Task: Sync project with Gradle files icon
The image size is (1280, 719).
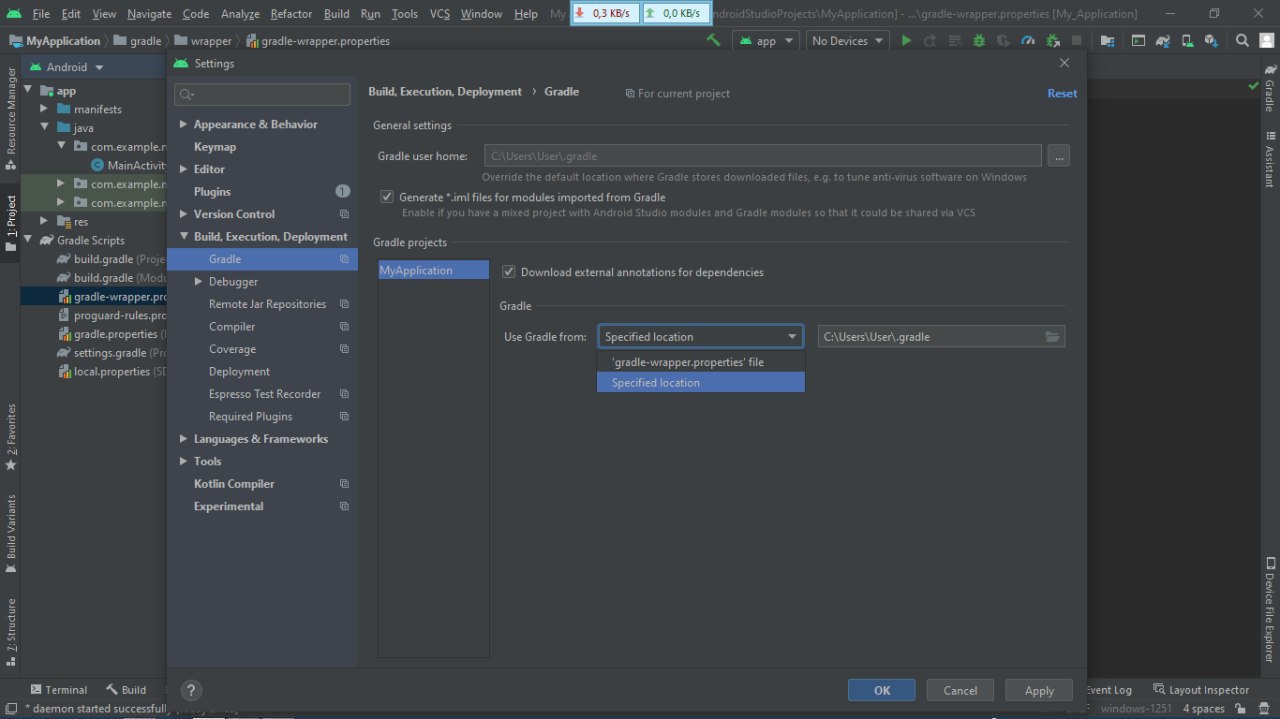Action: pyautogui.click(x=1163, y=41)
